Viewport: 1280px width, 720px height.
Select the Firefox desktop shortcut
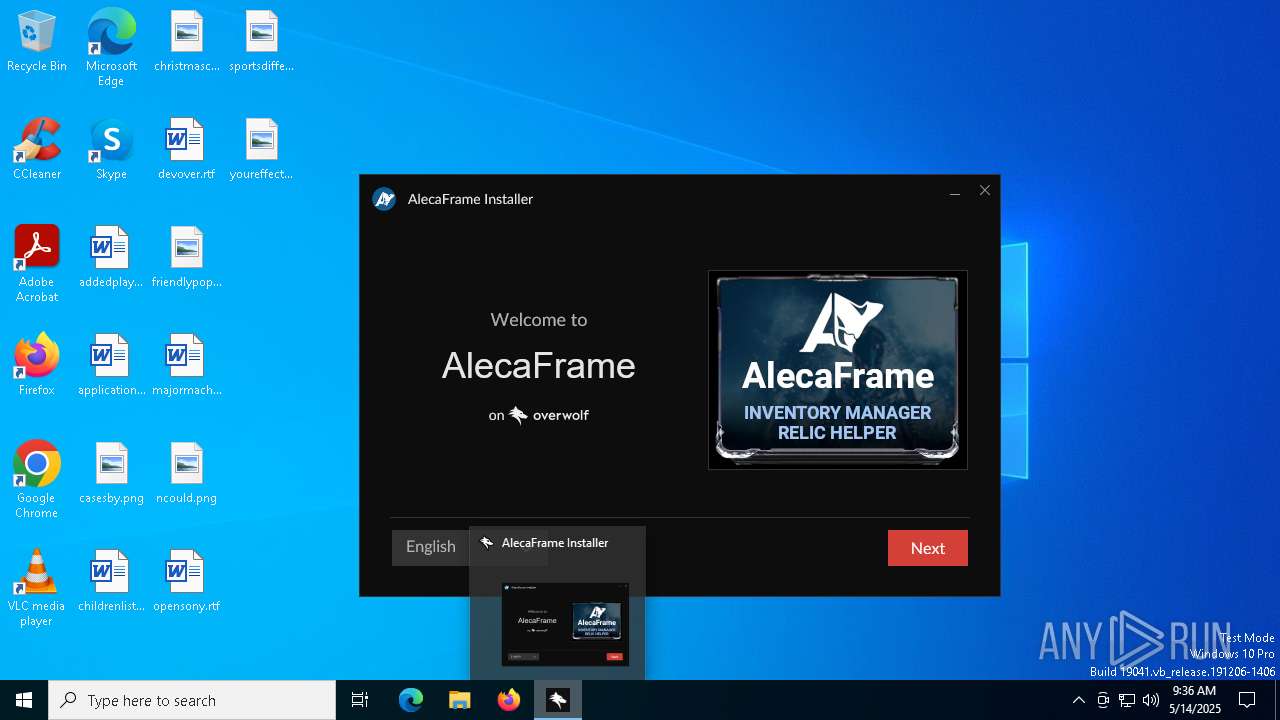click(x=37, y=365)
